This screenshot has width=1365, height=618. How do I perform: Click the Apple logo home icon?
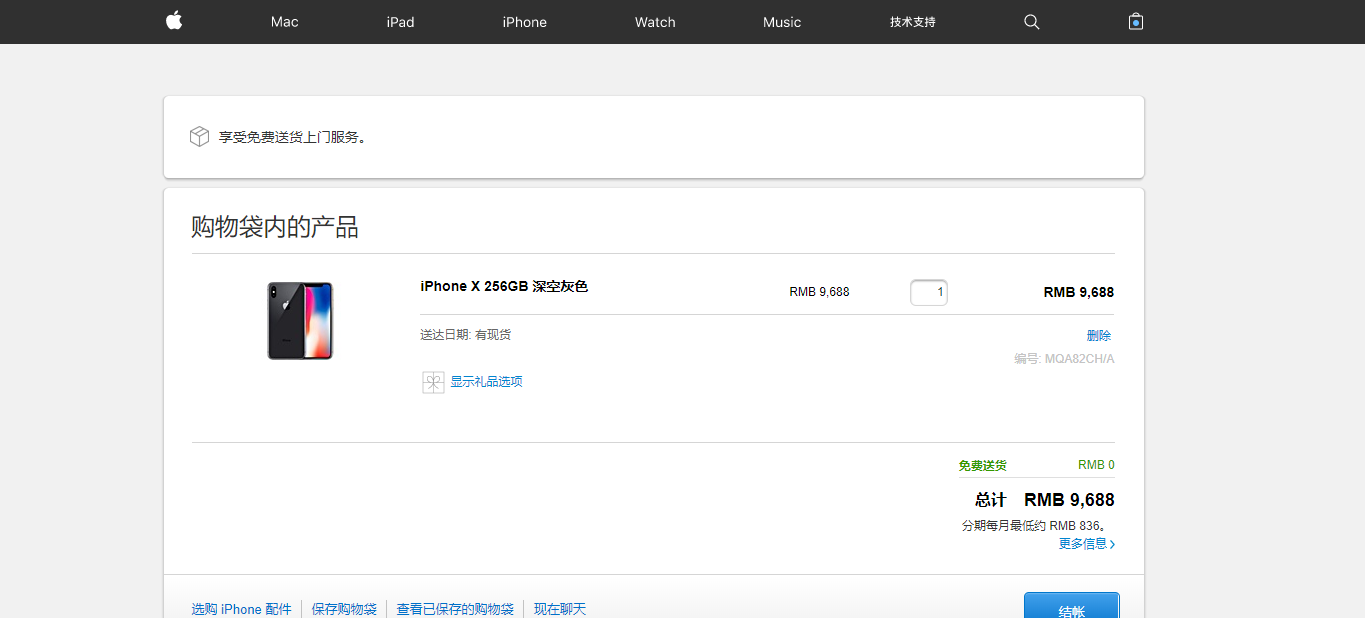(x=174, y=21)
